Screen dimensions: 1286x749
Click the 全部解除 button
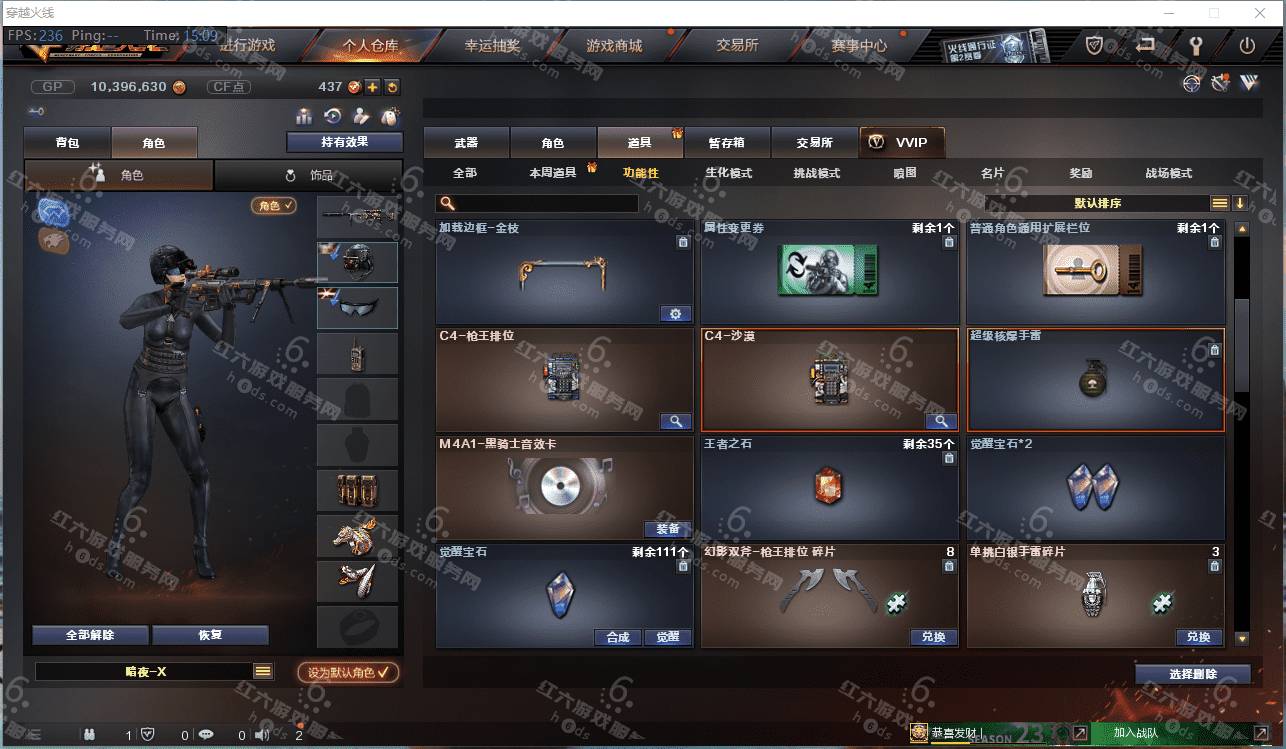click(x=90, y=635)
